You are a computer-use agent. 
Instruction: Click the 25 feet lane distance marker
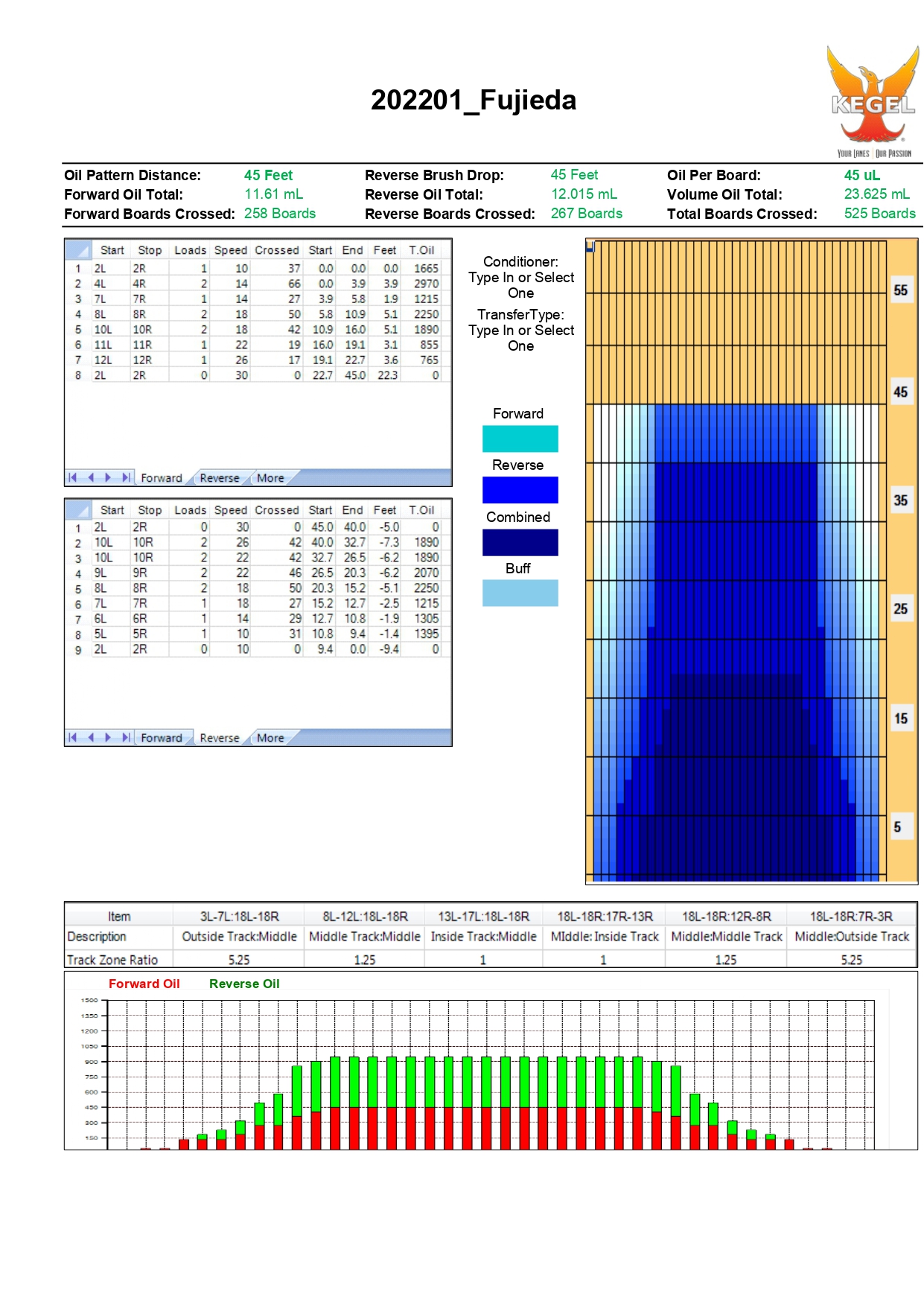[x=901, y=609]
